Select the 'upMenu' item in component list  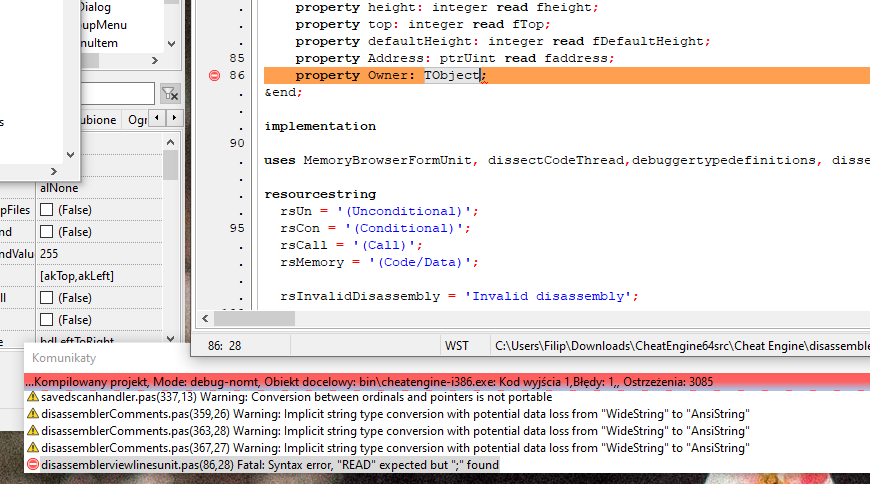[102, 25]
